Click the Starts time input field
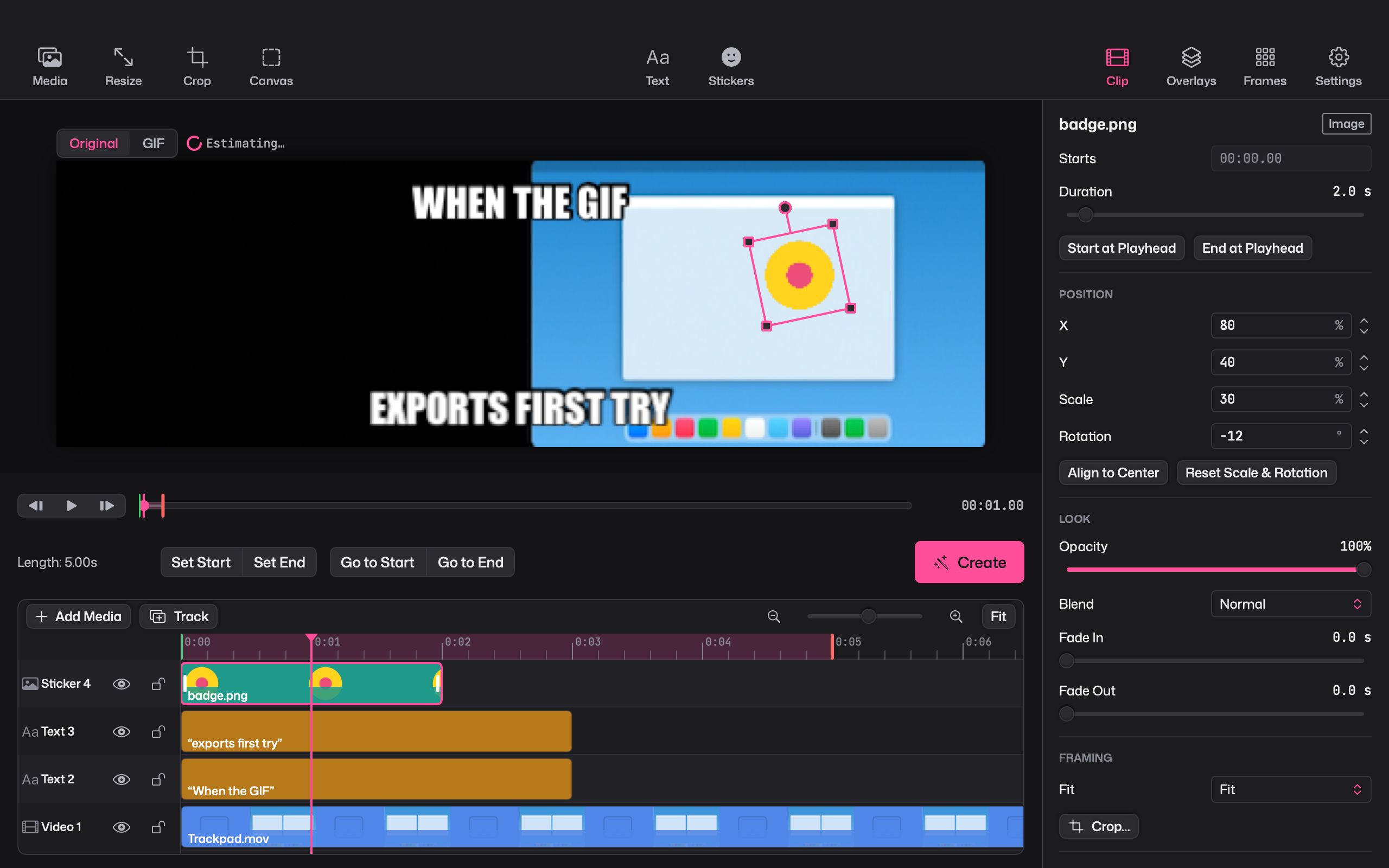The width and height of the screenshot is (1389, 868). point(1290,158)
